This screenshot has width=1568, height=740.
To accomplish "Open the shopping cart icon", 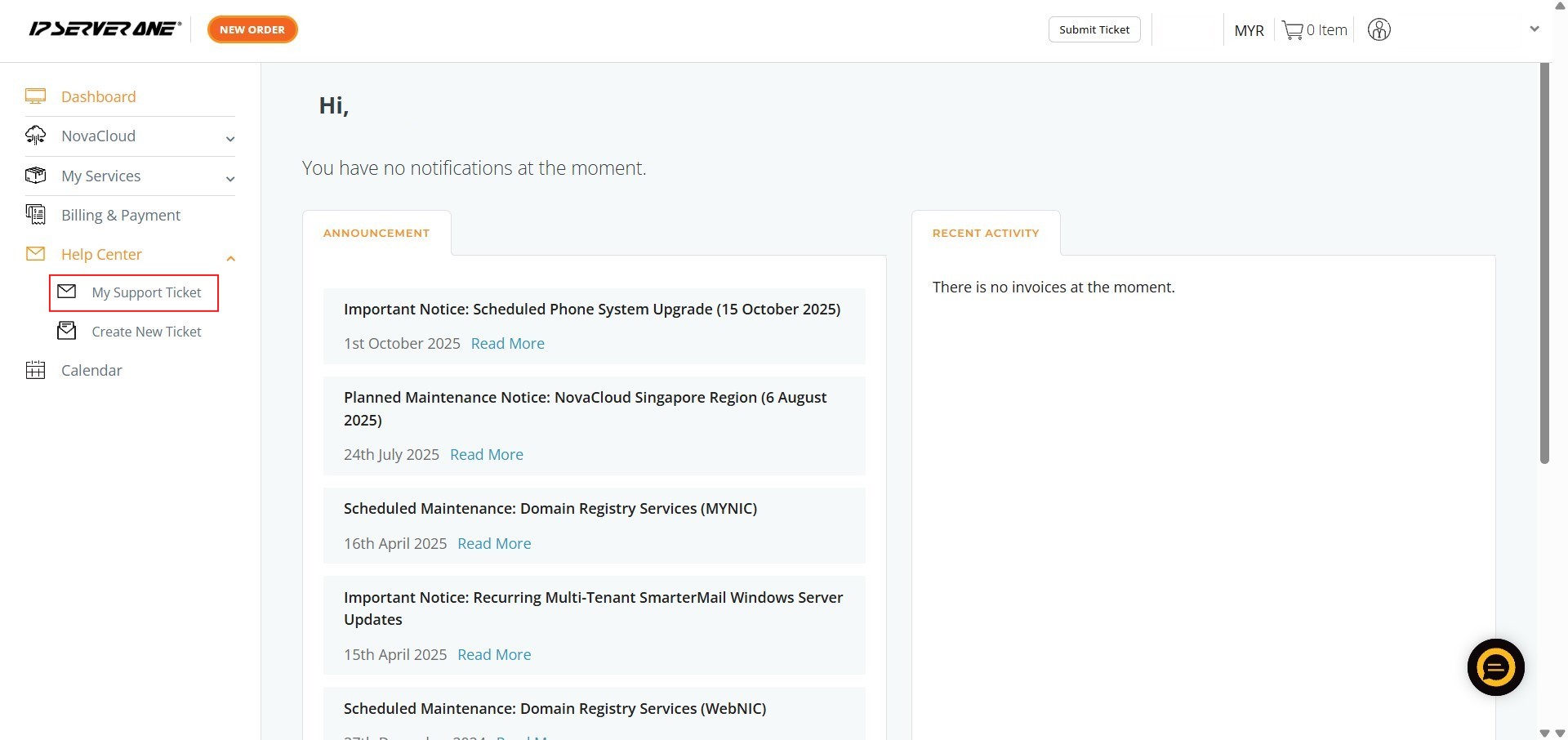I will click(x=1292, y=30).
